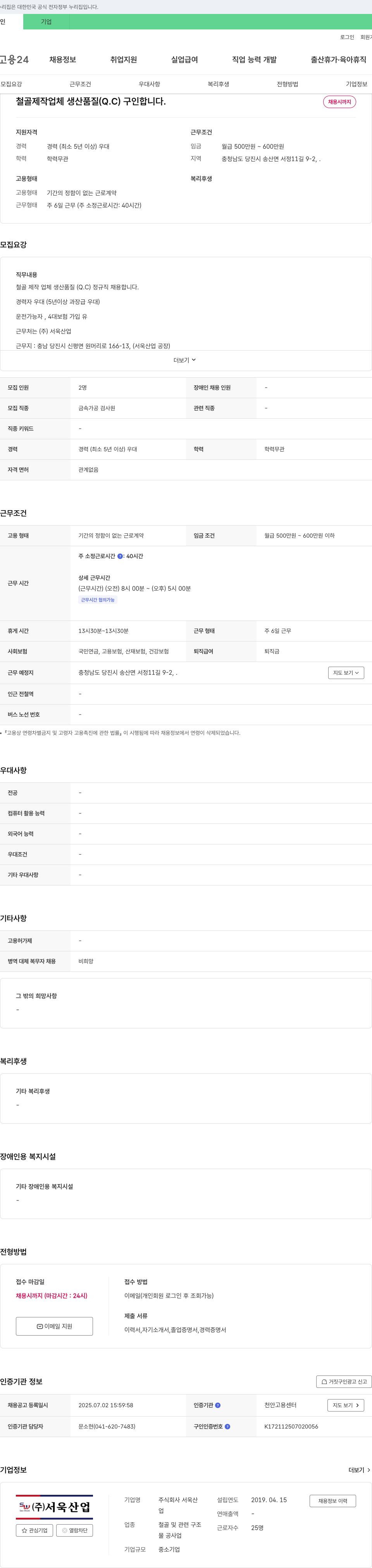Jump to the 기업정보 section tab
Screen dimensions: 372x1568
357,84
